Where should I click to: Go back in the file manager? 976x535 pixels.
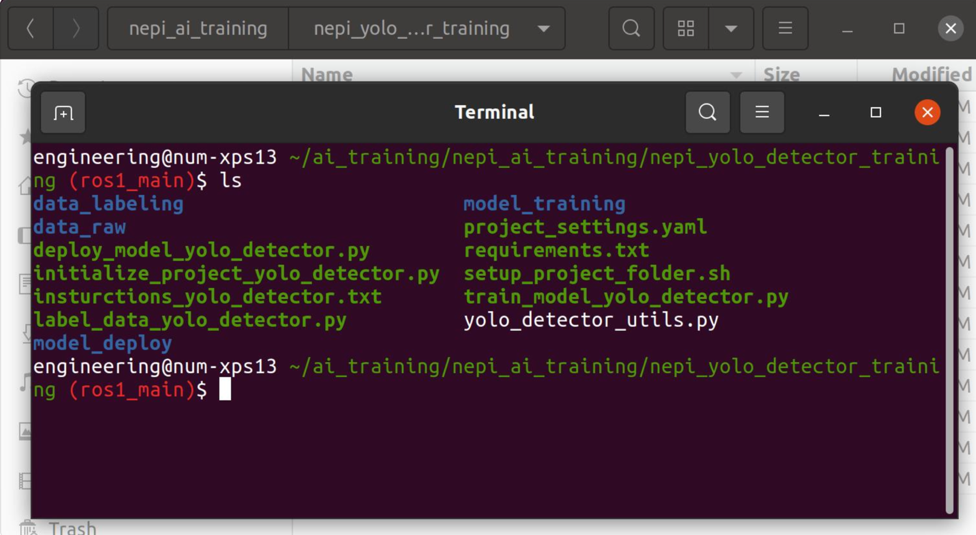31,29
